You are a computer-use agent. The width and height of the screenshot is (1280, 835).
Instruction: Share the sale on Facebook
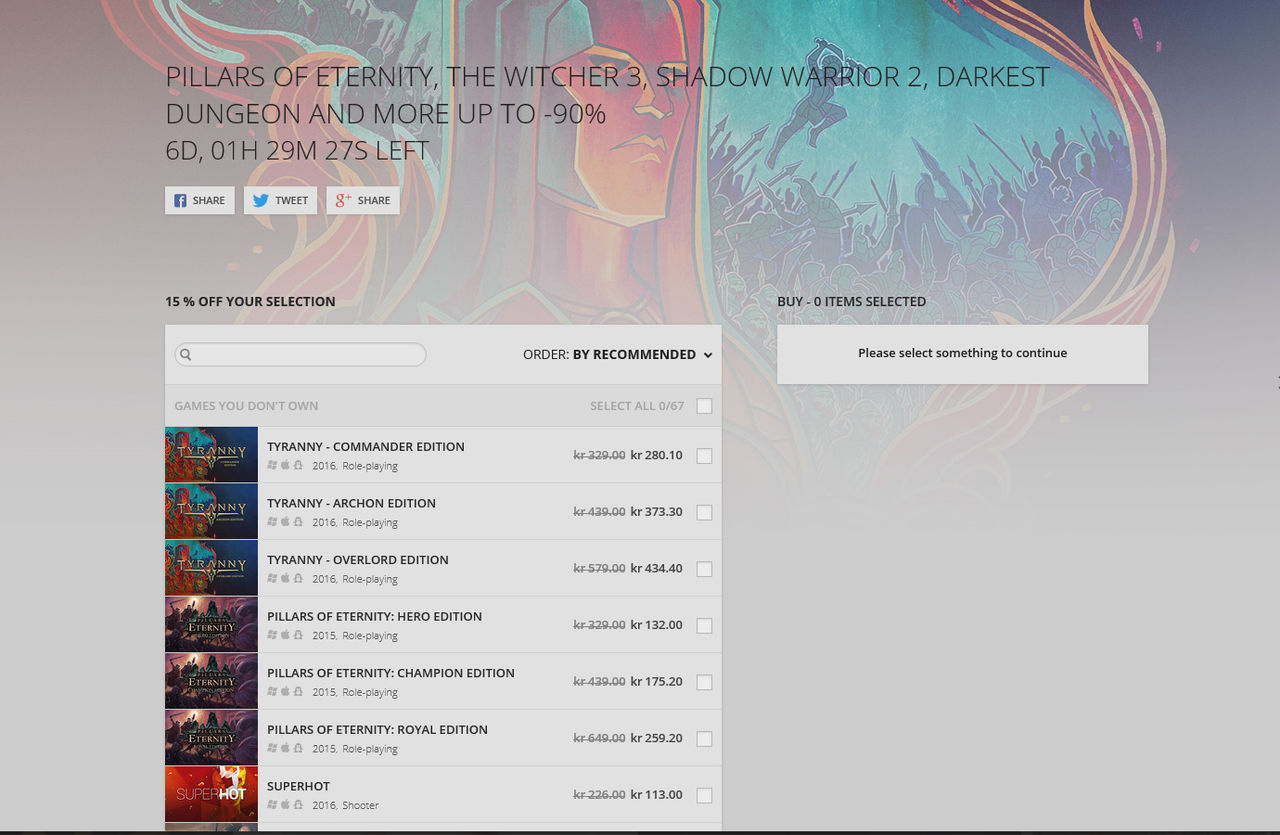[x=200, y=200]
